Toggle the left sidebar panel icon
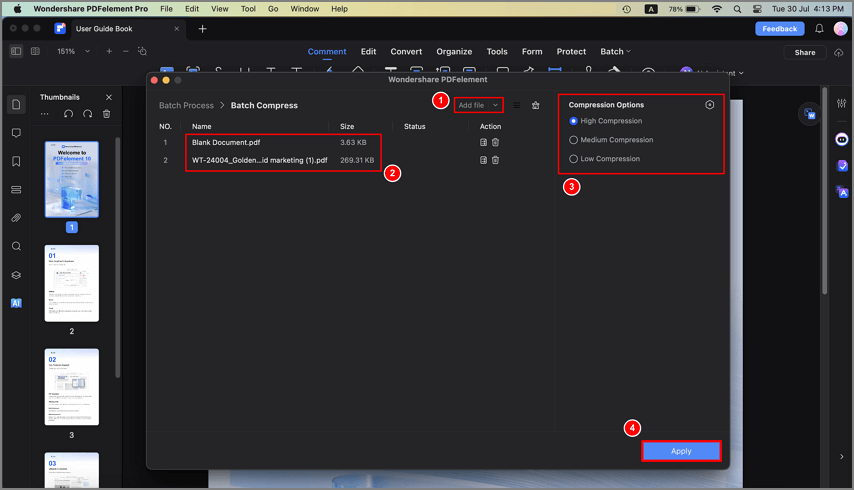This screenshot has width=854, height=490. pyautogui.click(x=16, y=51)
